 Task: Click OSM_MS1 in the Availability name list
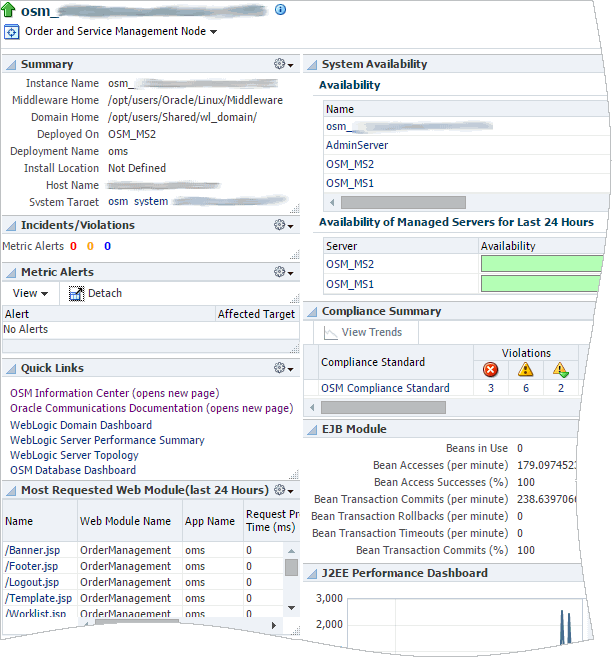click(x=350, y=183)
